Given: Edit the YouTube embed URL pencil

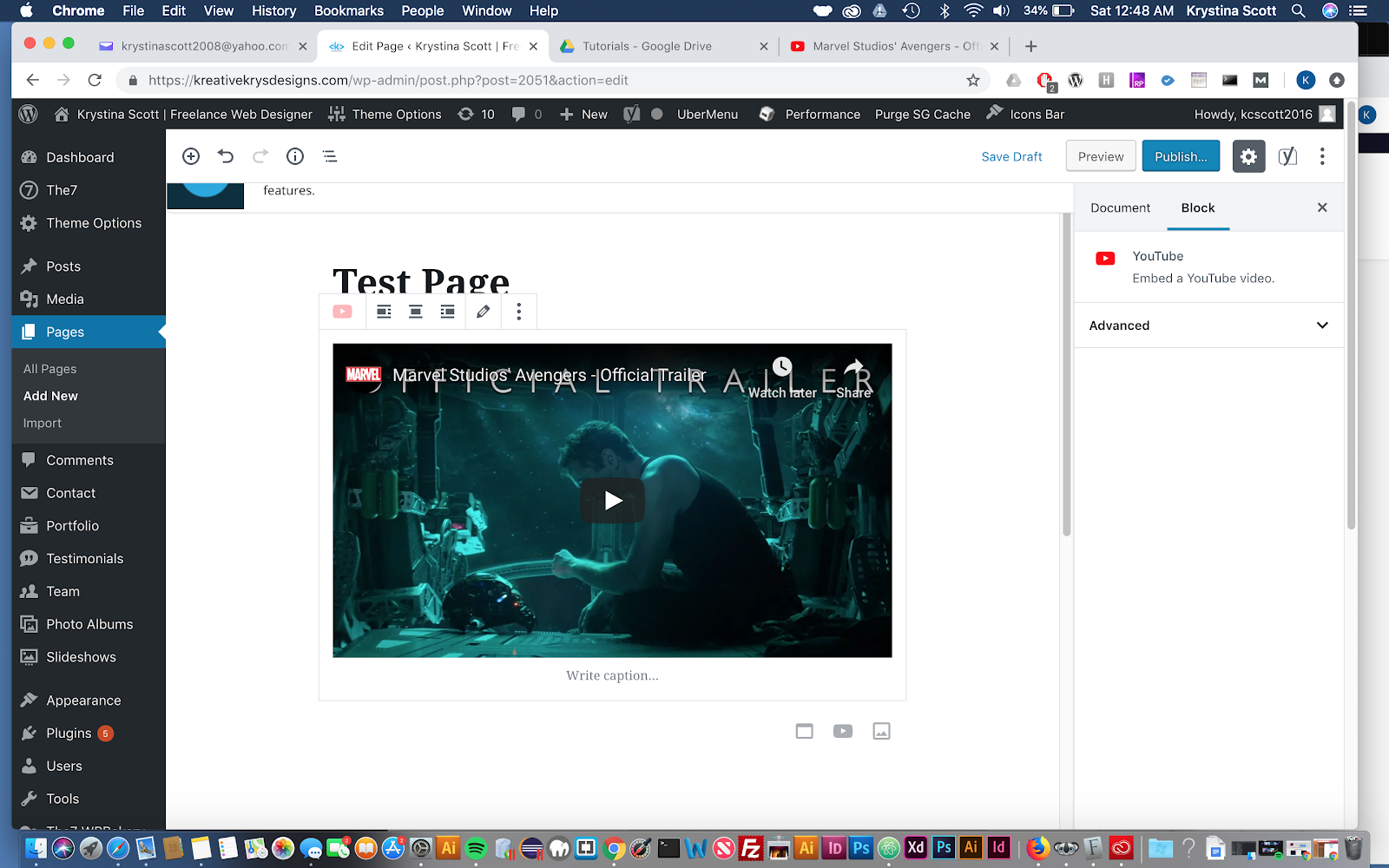Looking at the screenshot, I should (484, 312).
